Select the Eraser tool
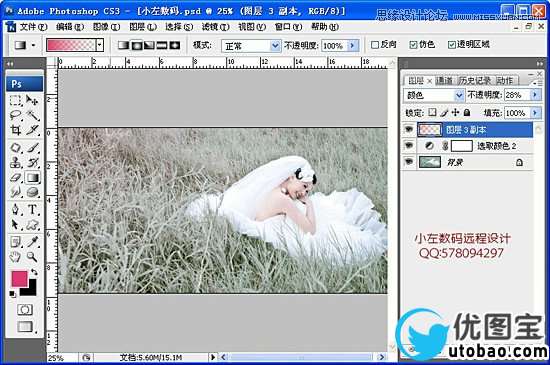550x365 pixels. click(x=16, y=177)
